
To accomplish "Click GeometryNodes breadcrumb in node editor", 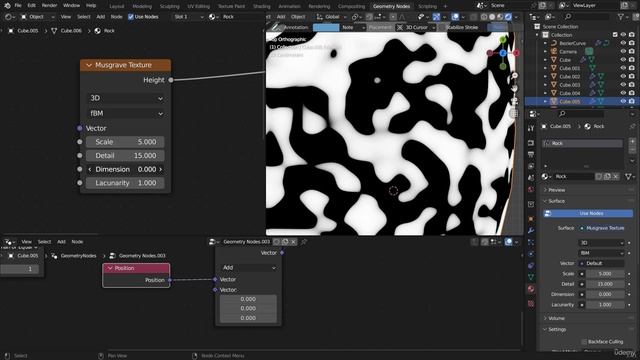I will [78, 256].
